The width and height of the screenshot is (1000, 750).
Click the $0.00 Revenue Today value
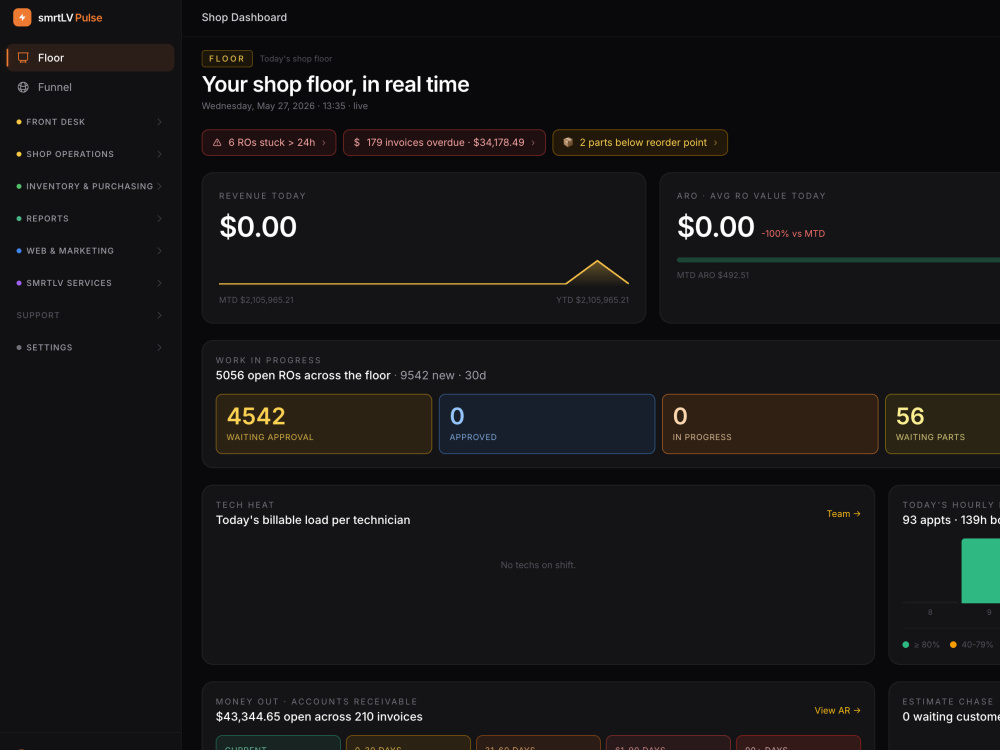pyautogui.click(x=258, y=227)
